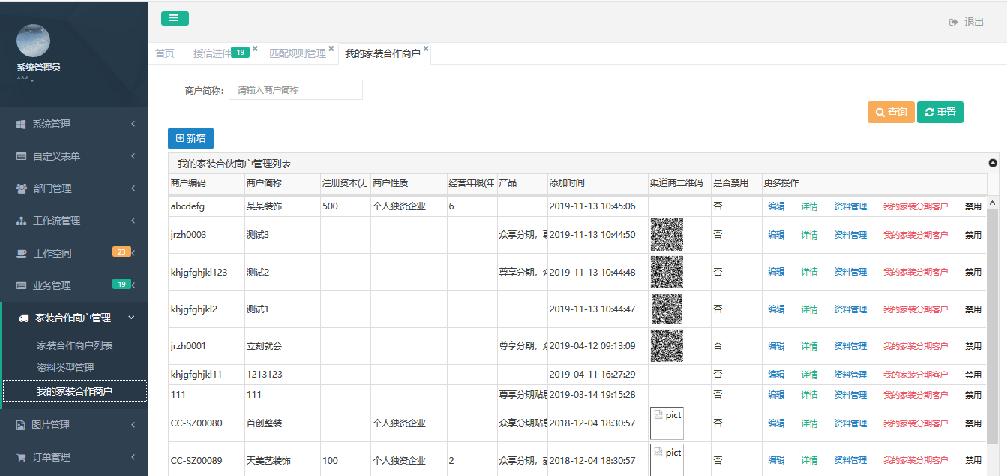Click 详情 link in row 1213123

coord(809,374)
